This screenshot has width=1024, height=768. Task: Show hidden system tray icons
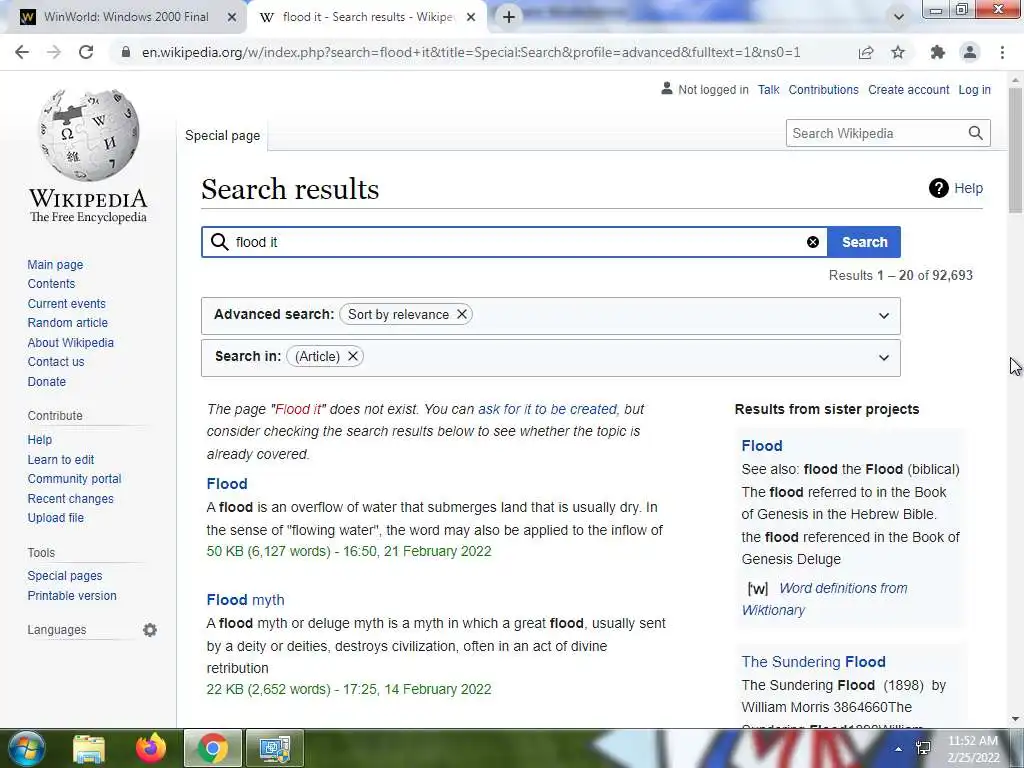[x=899, y=749]
